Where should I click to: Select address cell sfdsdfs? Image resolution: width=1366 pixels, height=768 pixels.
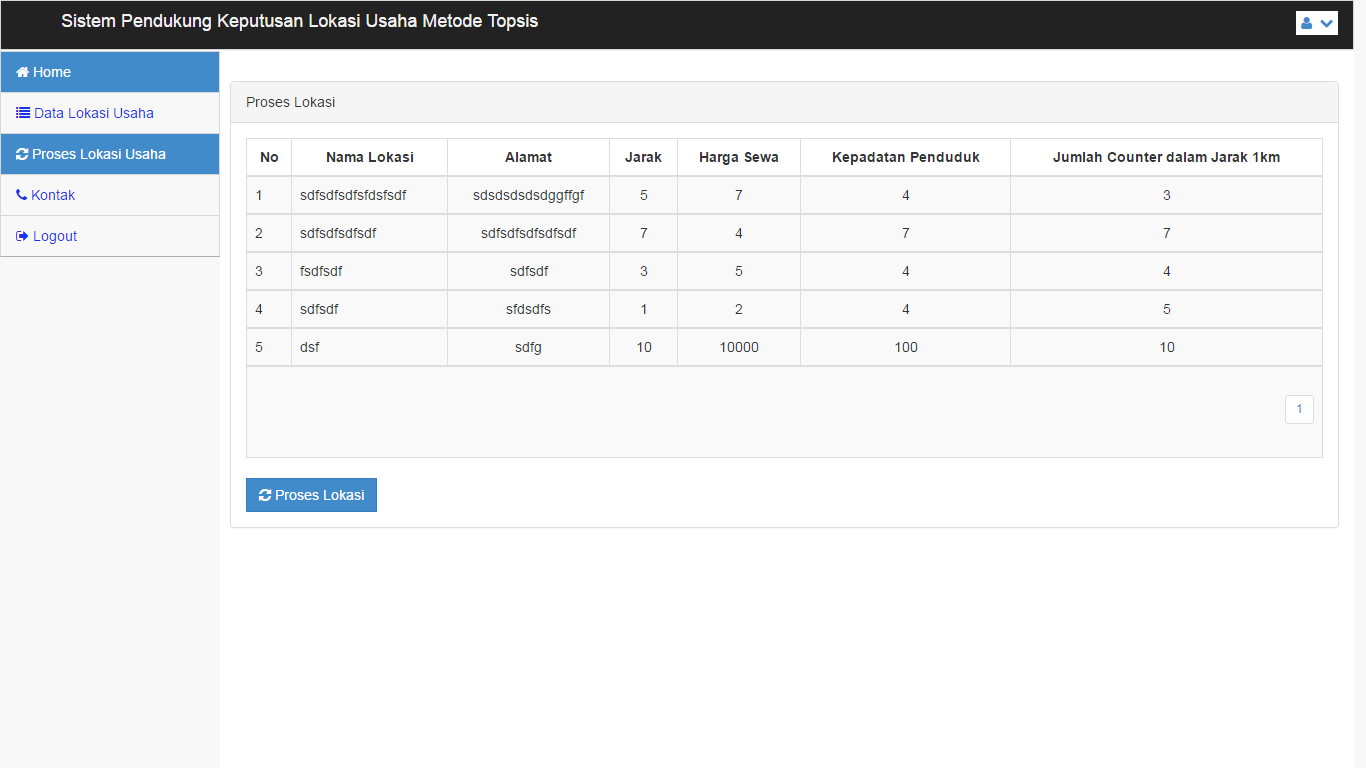[x=528, y=309]
